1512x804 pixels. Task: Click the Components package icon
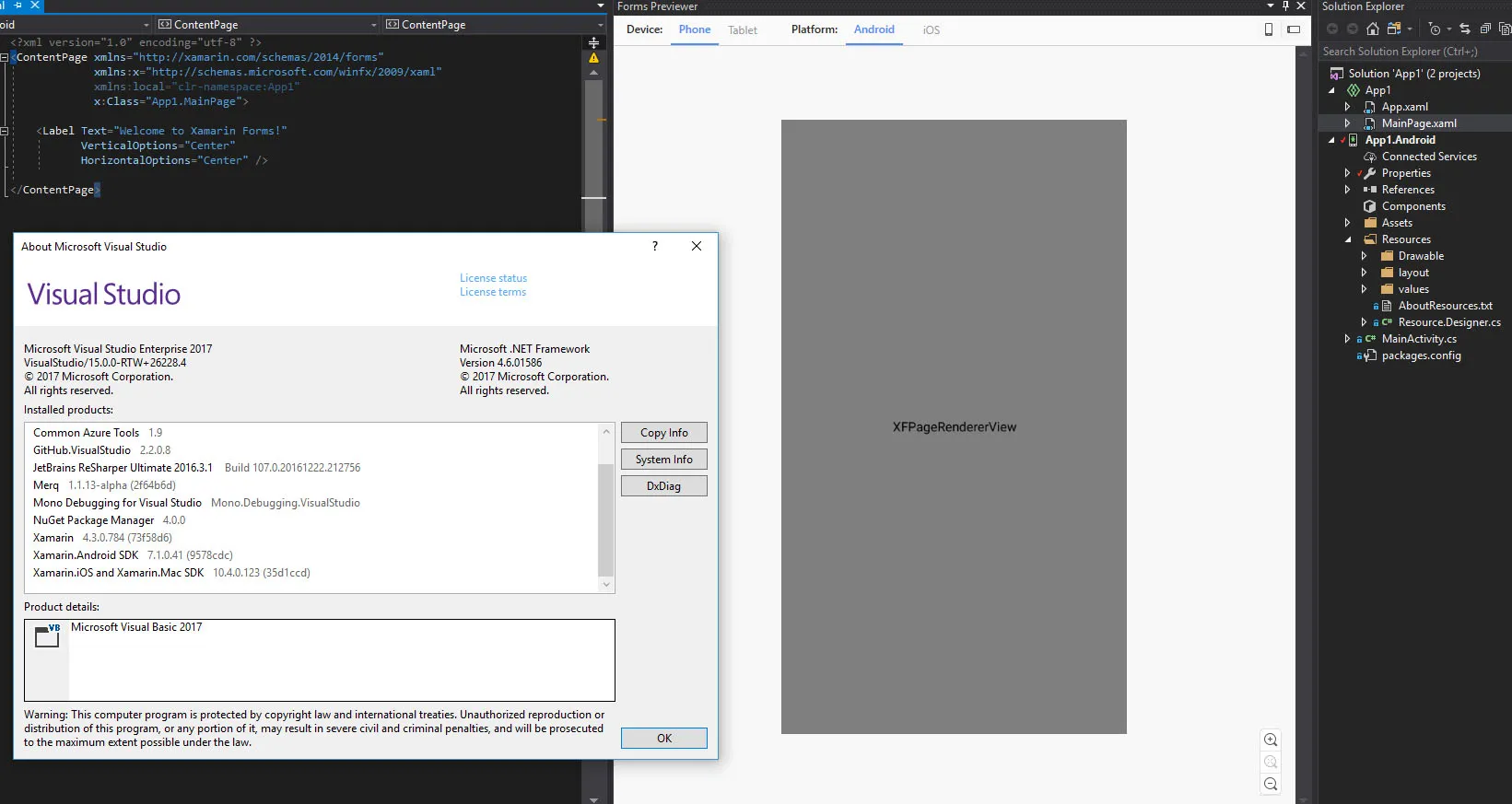pos(1370,206)
